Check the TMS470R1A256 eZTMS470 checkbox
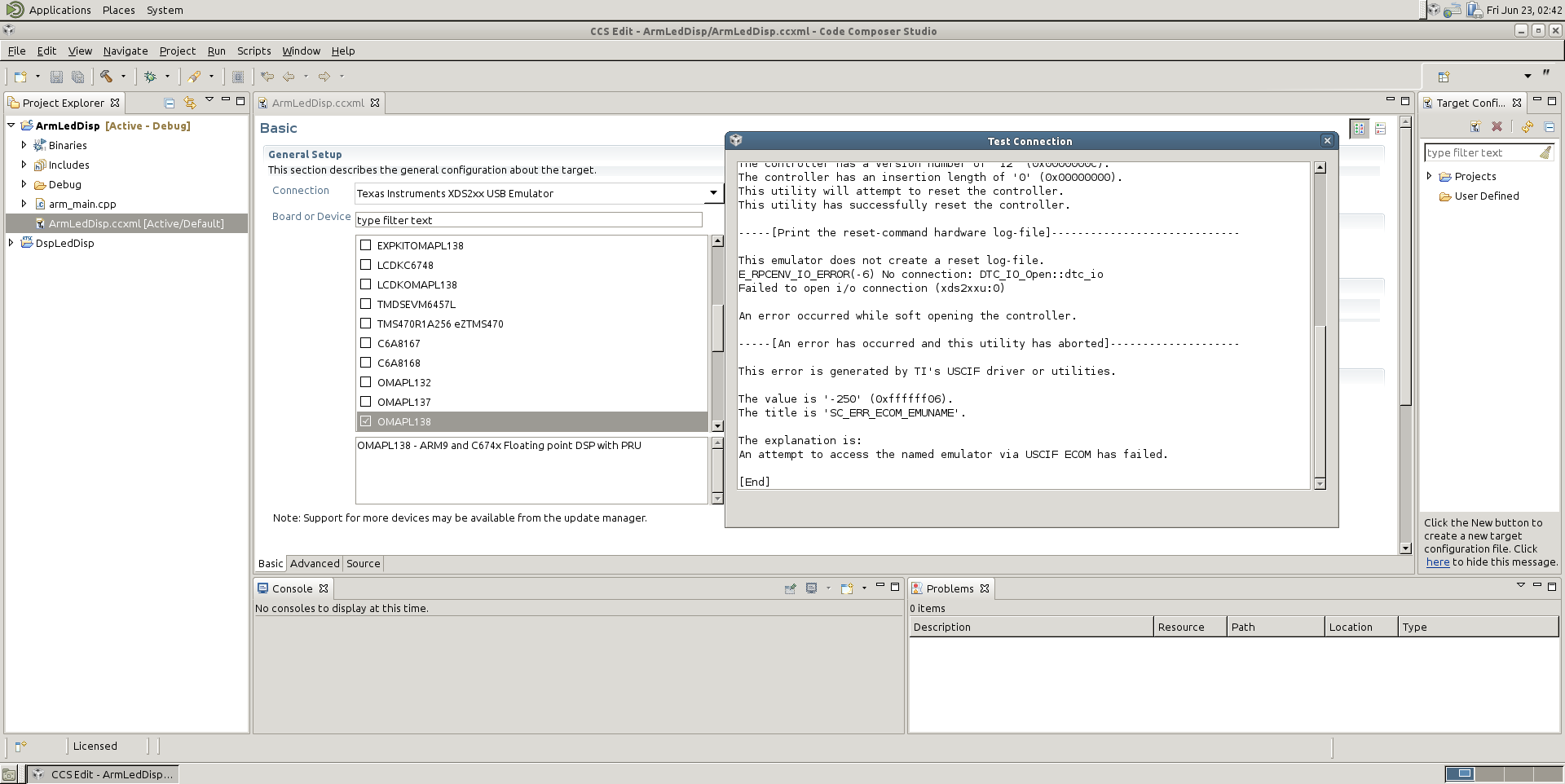The height and width of the screenshot is (784, 1565). [x=366, y=324]
